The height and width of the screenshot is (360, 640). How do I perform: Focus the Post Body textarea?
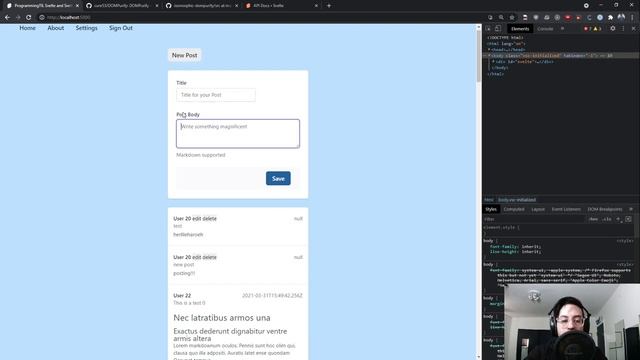[x=238, y=133]
